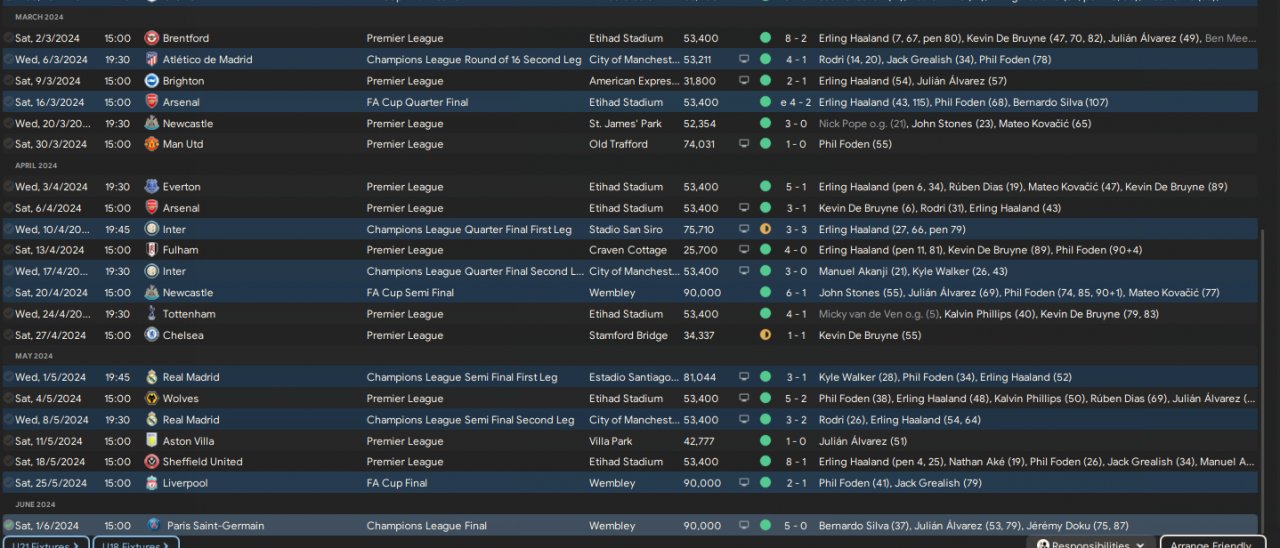Open the Brentford opponent link

186,38
